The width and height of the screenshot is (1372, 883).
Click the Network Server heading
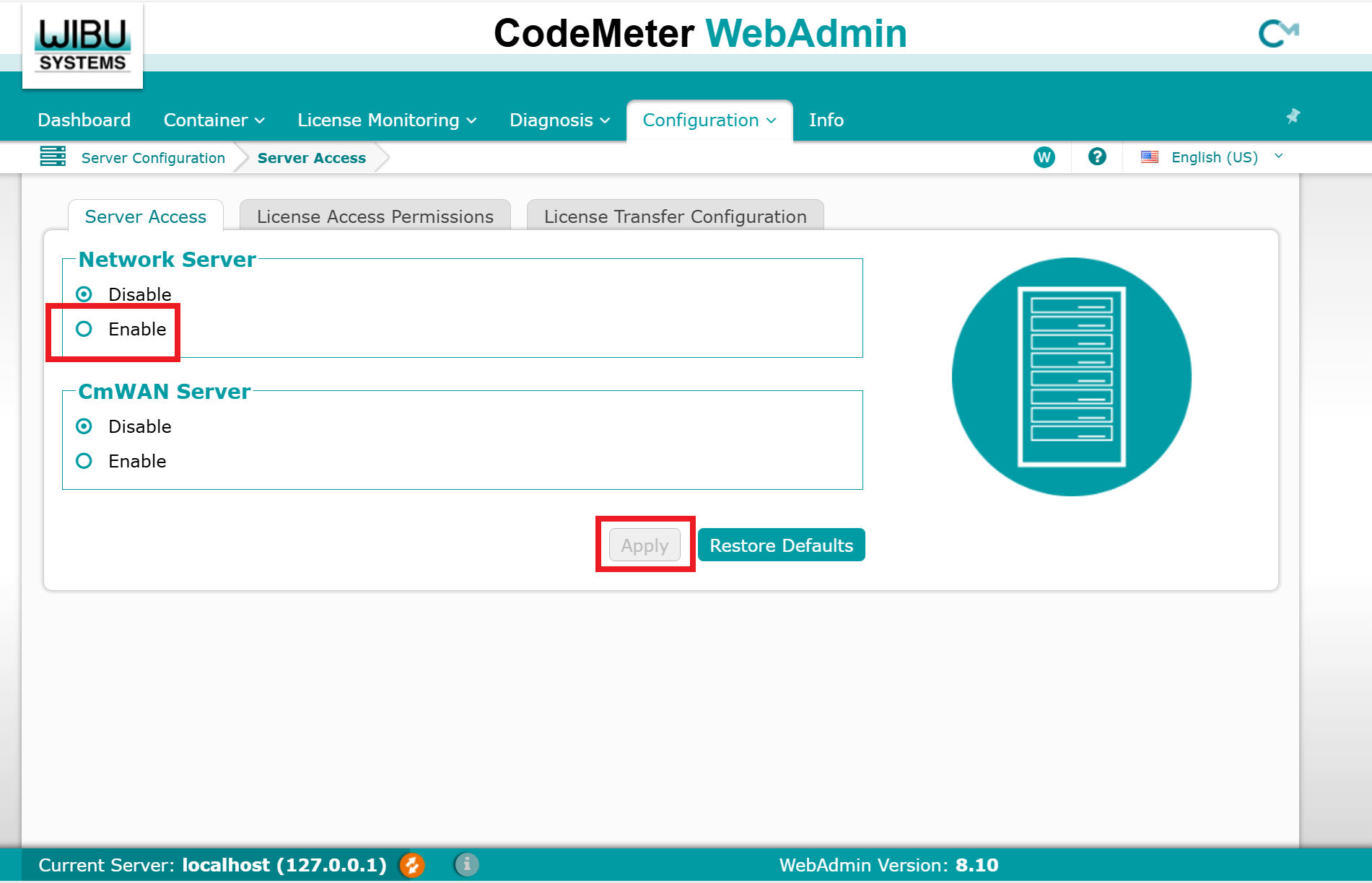pyautogui.click(x=167, y=260)
